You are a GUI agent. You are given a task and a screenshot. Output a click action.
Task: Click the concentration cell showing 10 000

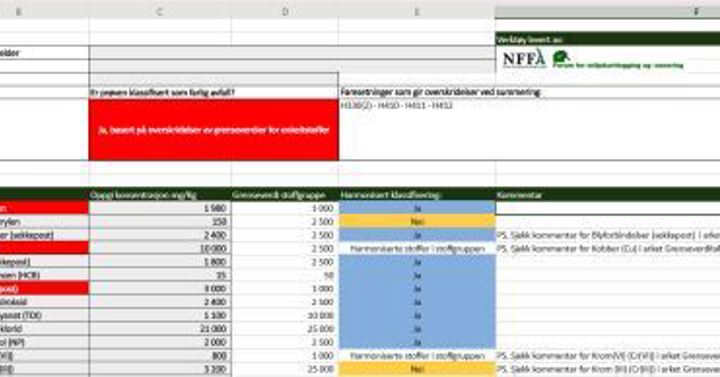click(x=160, y=248)
